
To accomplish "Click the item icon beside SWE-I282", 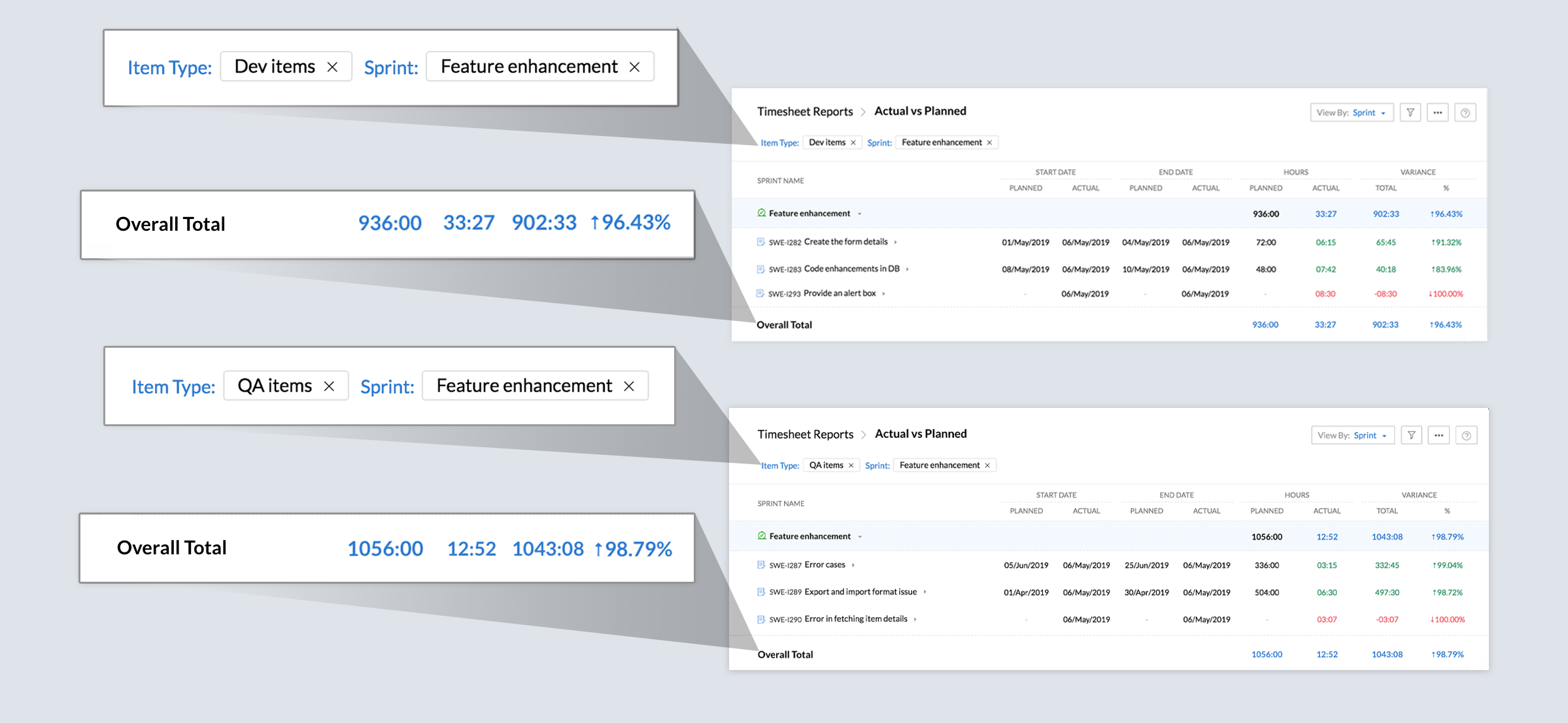I will click(760, 242).
